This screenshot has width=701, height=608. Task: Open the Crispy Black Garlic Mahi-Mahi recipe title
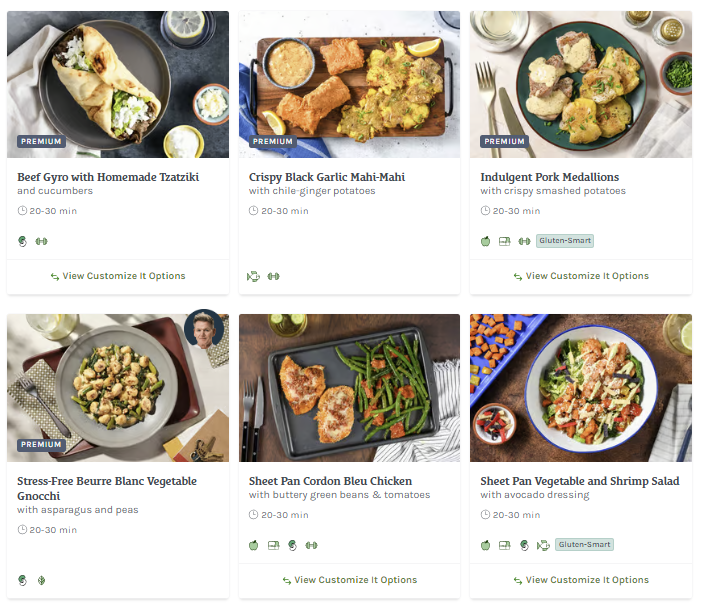click(327, 177)
